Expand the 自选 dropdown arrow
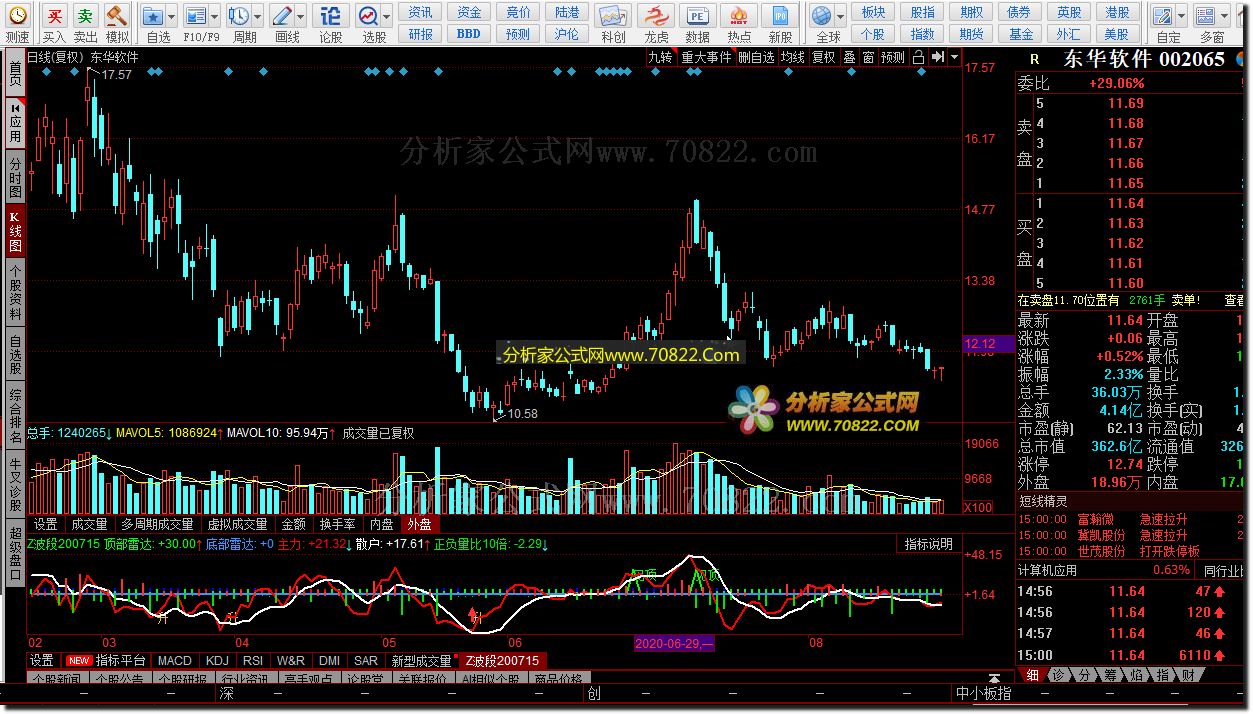The width and height of the screenshot is (1253, 714). click(x=172, y=16)
